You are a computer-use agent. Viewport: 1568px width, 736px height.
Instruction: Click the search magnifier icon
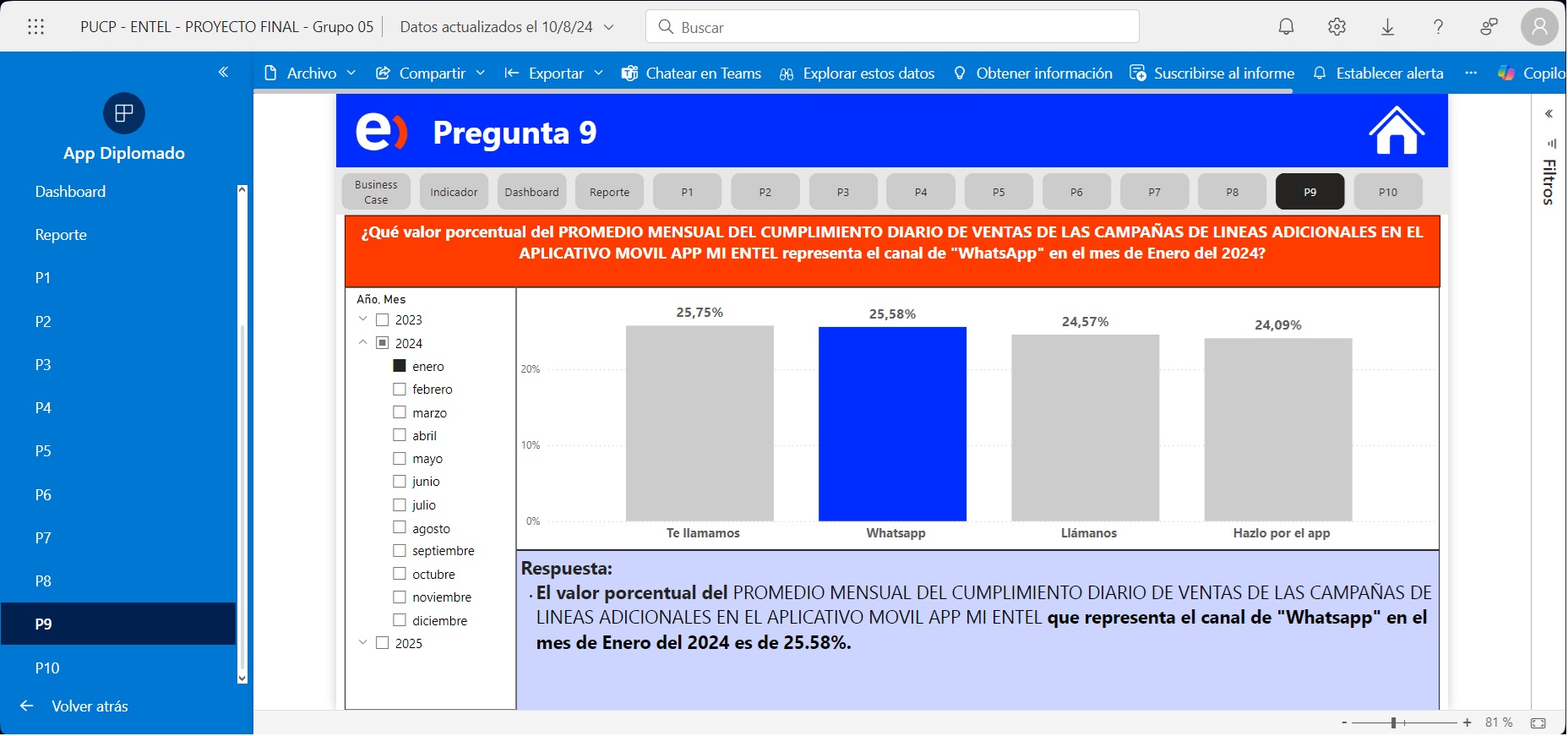667,27
